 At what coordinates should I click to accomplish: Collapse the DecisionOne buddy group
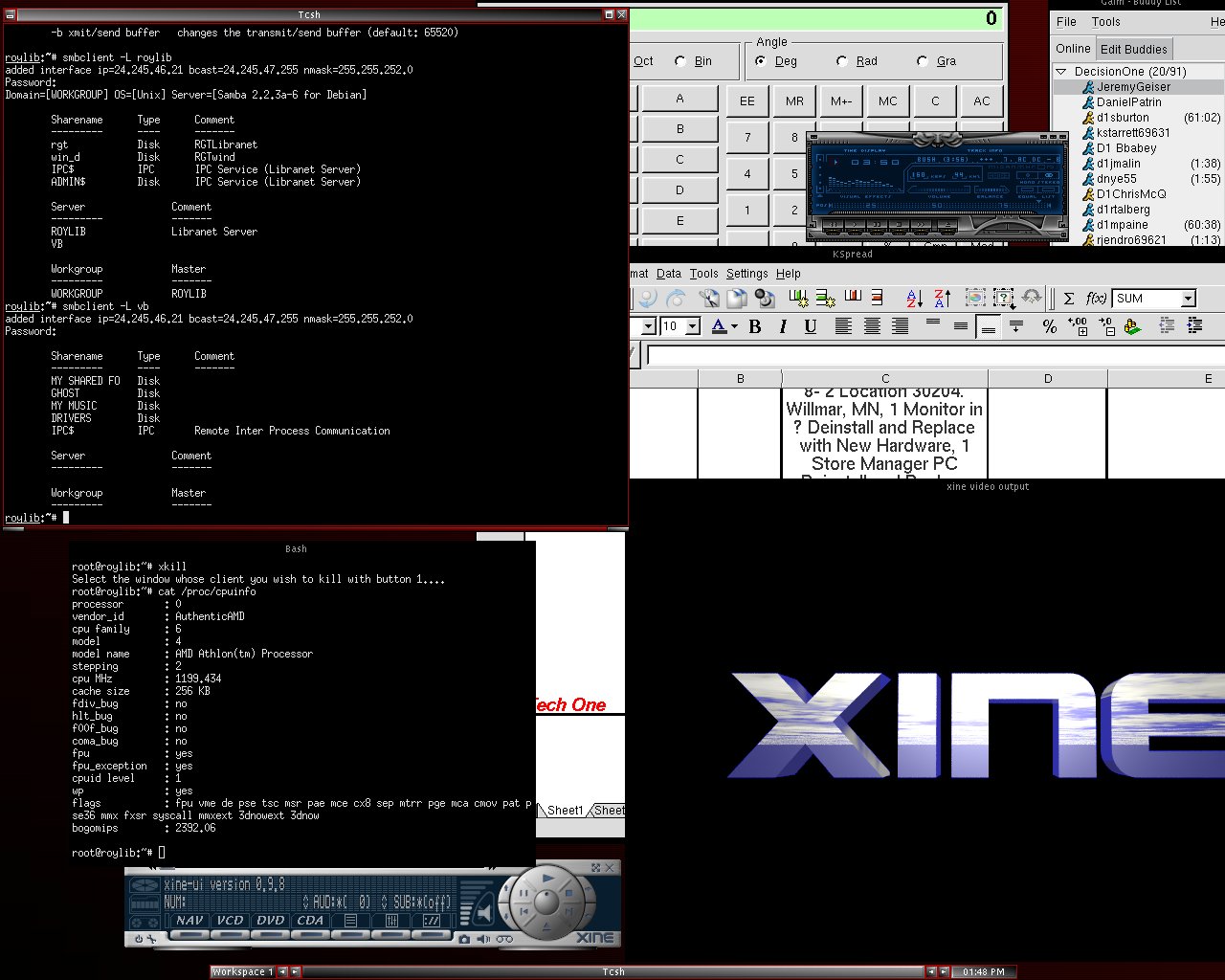click(1061, 72)
